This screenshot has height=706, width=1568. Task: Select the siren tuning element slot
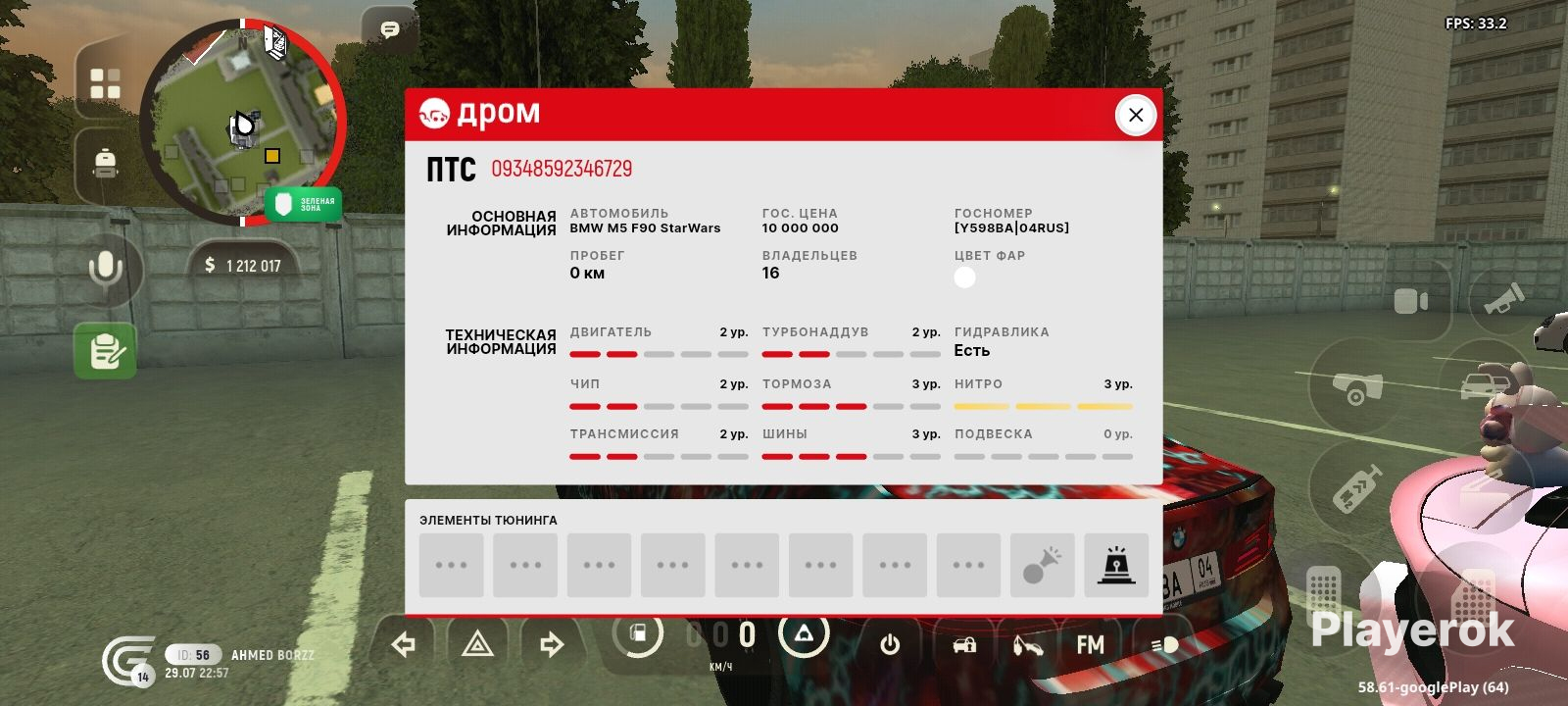(x=1116, y=565)
